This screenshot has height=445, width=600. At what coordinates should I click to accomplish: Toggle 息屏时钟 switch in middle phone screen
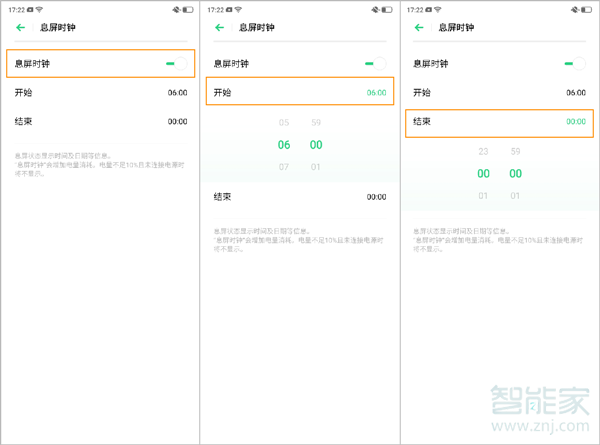(x=376, y=64)
